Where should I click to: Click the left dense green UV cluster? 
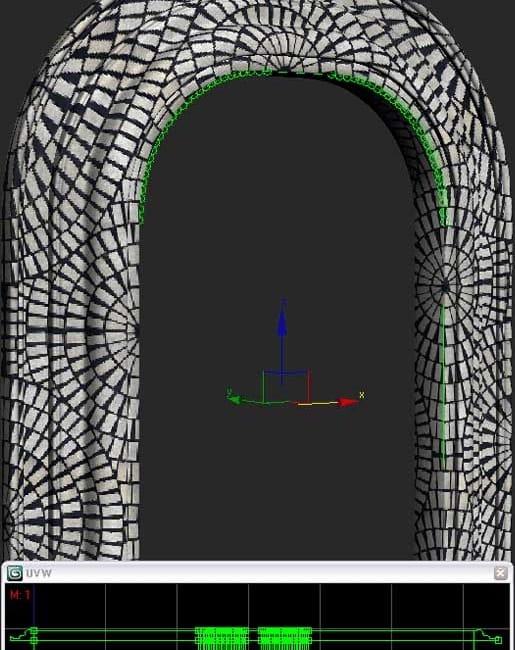coord(222,638)
